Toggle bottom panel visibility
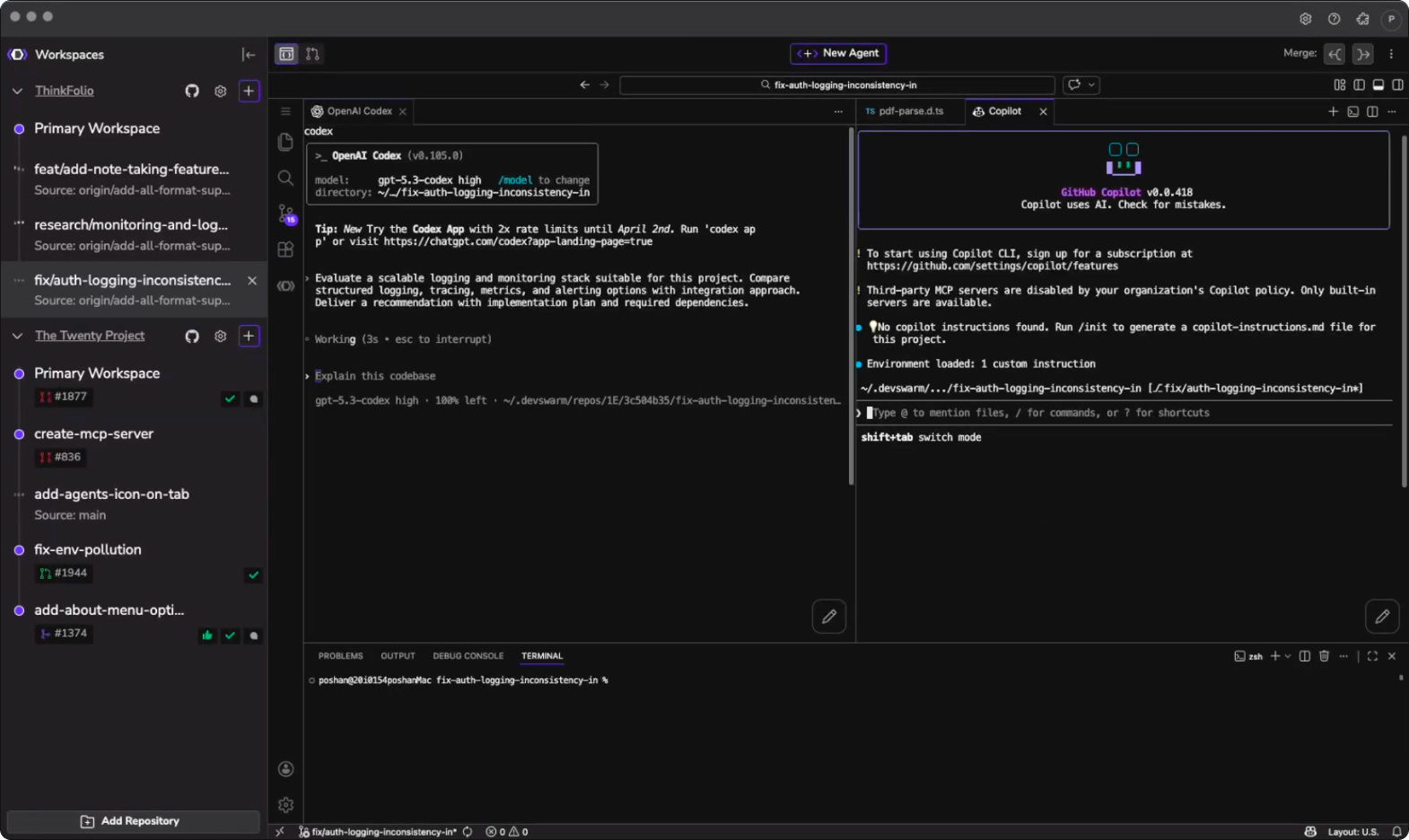Image resolution: width=1409 pixels, height=840 pixels. click(x=1378, y=85)
